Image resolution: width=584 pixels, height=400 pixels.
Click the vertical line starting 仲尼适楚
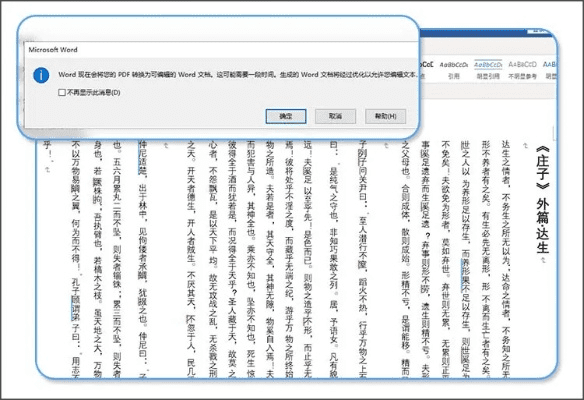pyautogui.click(x=143, y=259)
